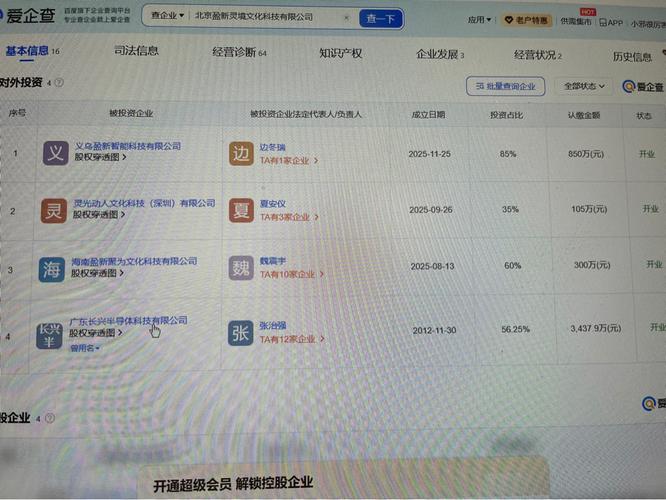Click the 认缴金额 column header
The height and width of the screenshot is (500, 666).
tap(584, 115)
